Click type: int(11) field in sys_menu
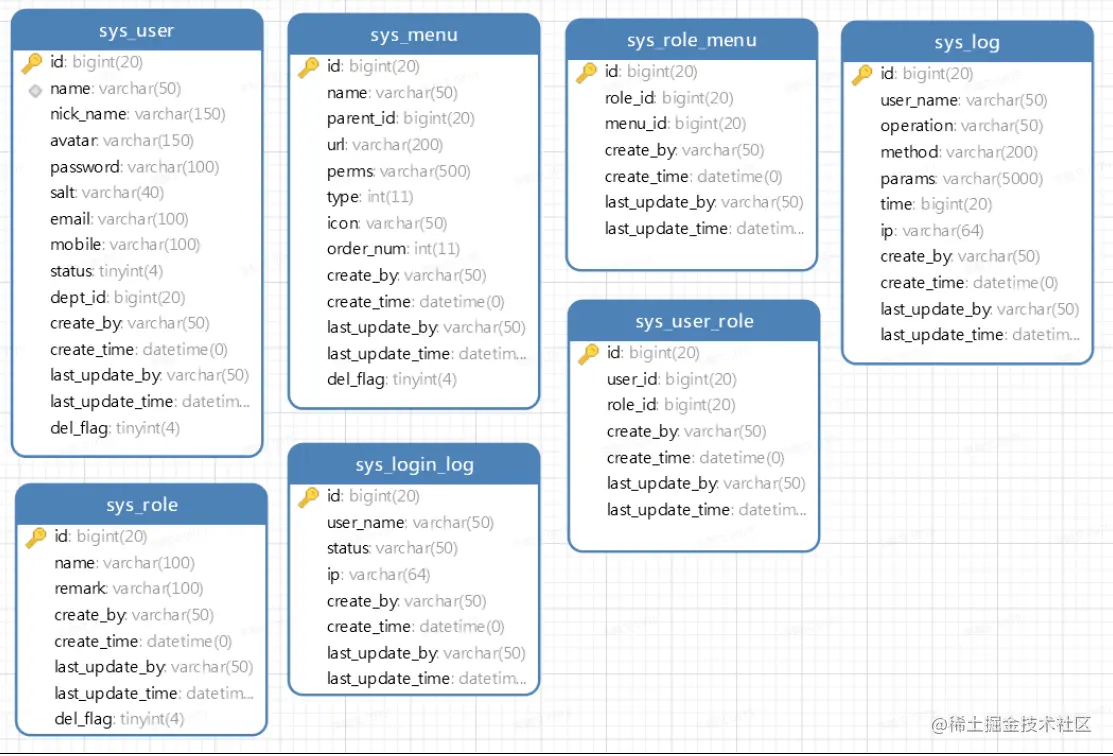 pyautogui.click(x=371, y=197)
